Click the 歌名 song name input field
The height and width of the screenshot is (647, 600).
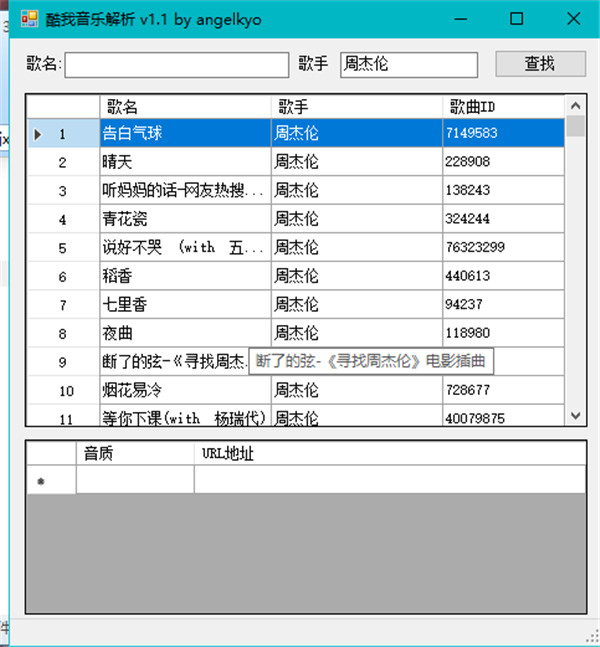pyautogui.click(x=177, y=65)
